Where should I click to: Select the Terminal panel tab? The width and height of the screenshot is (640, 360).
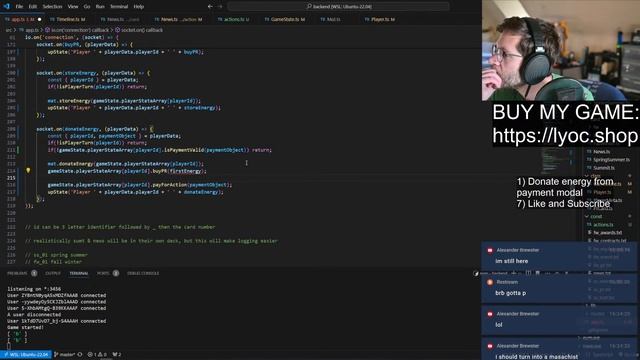point(78,273)
